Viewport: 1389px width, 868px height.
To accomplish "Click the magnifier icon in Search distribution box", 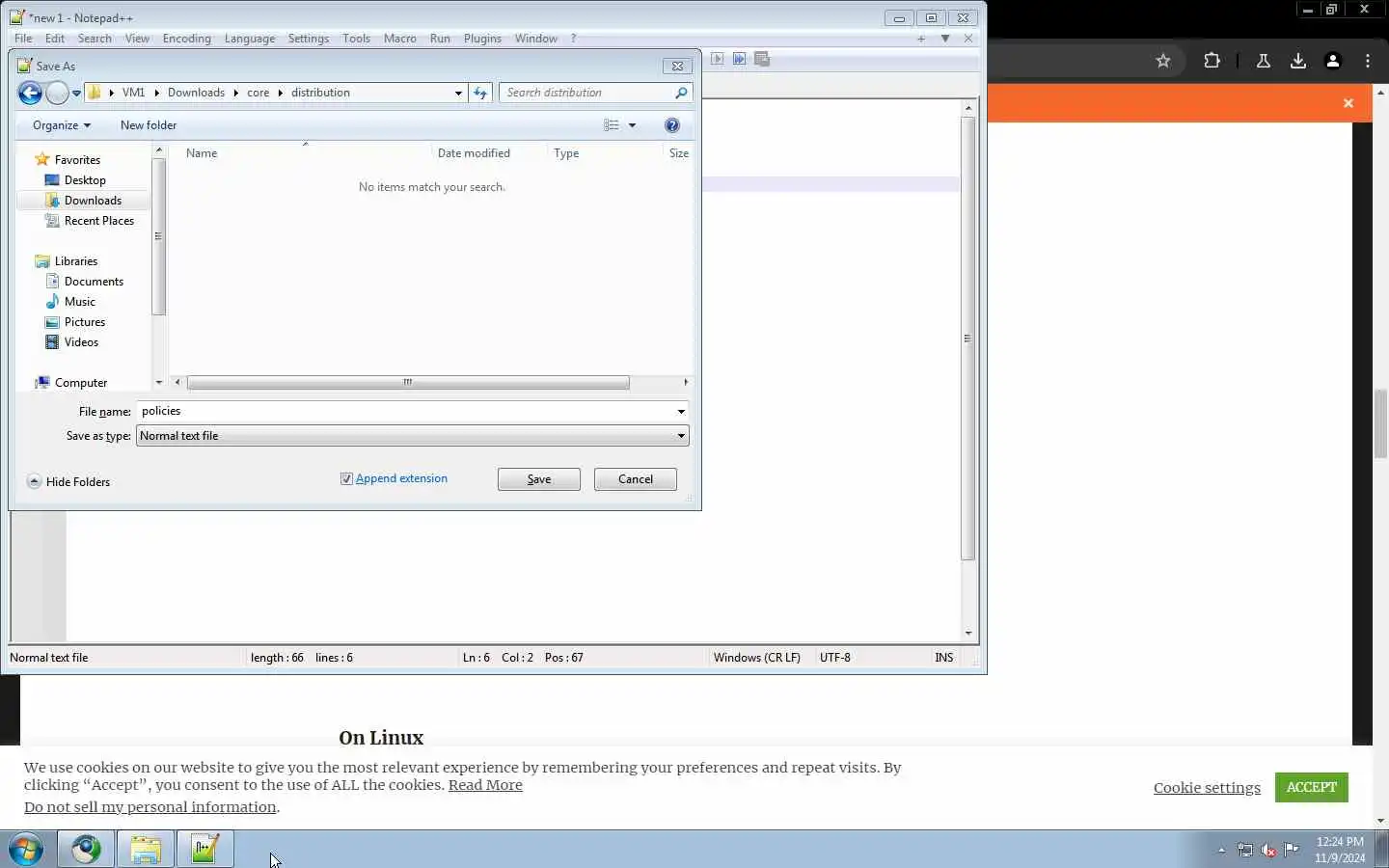I will click(x=681, y=93).
